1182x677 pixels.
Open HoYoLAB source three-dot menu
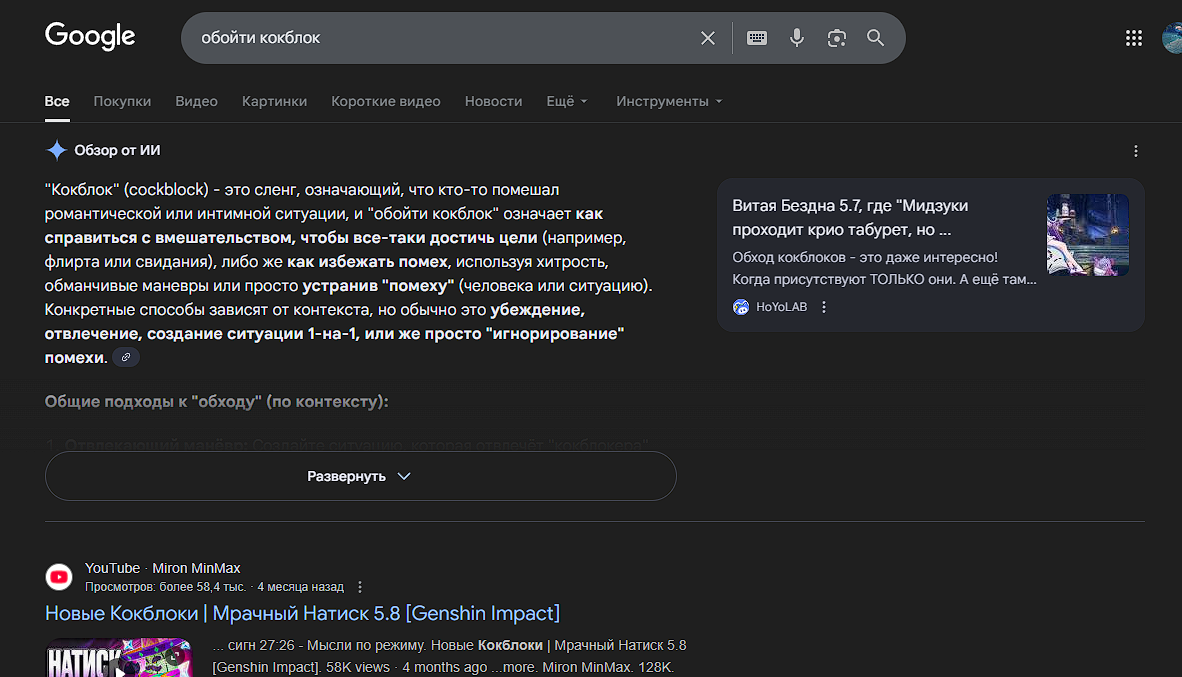click(x=824, y=307)
